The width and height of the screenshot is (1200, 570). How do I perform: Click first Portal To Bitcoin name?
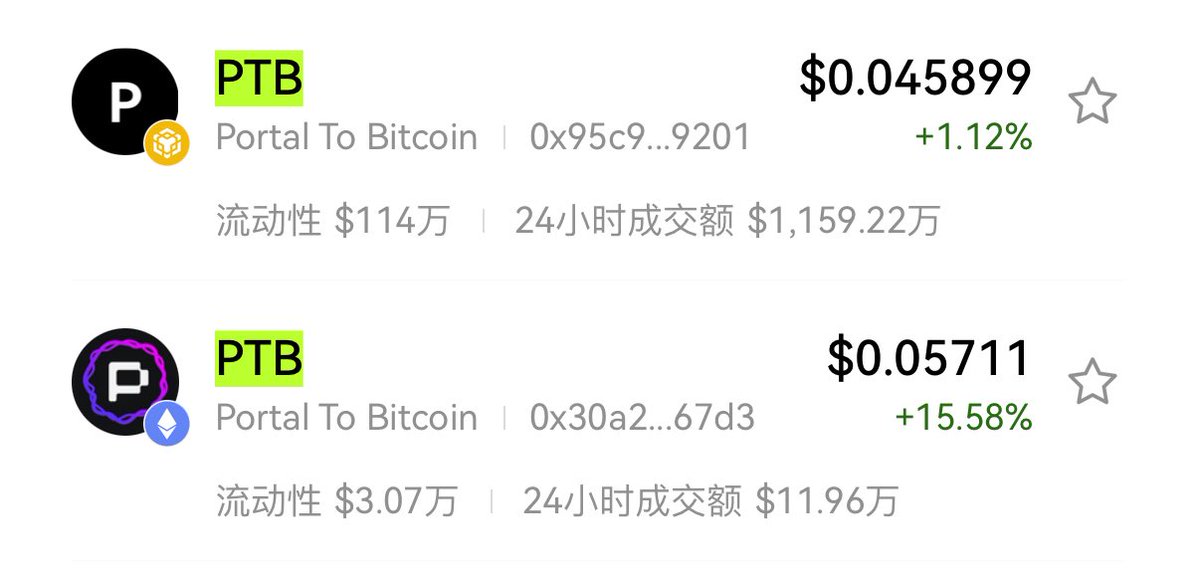(x=347, y=137)
